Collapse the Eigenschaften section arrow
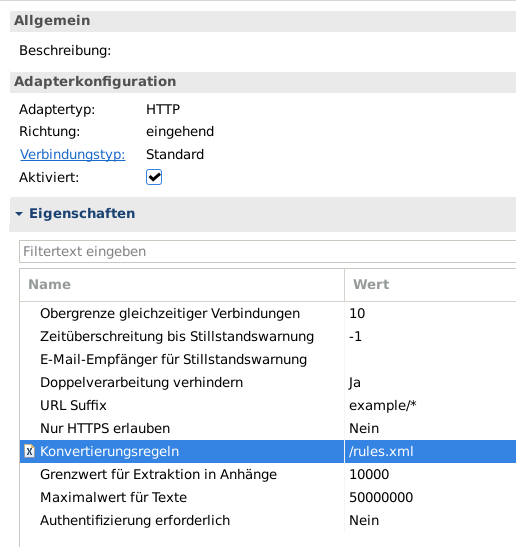 pyautogui.click(x=19, y=213)
